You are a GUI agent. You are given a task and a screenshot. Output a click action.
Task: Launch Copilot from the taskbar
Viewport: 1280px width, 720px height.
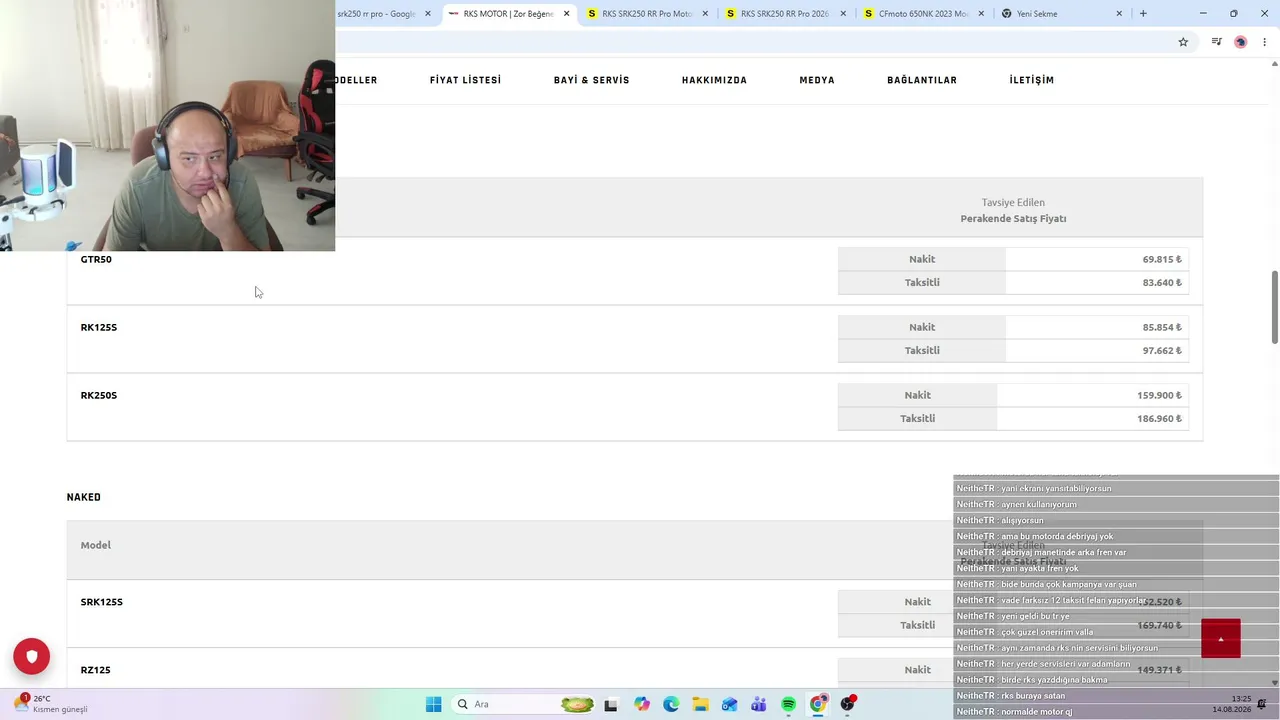tap(641, 704)
